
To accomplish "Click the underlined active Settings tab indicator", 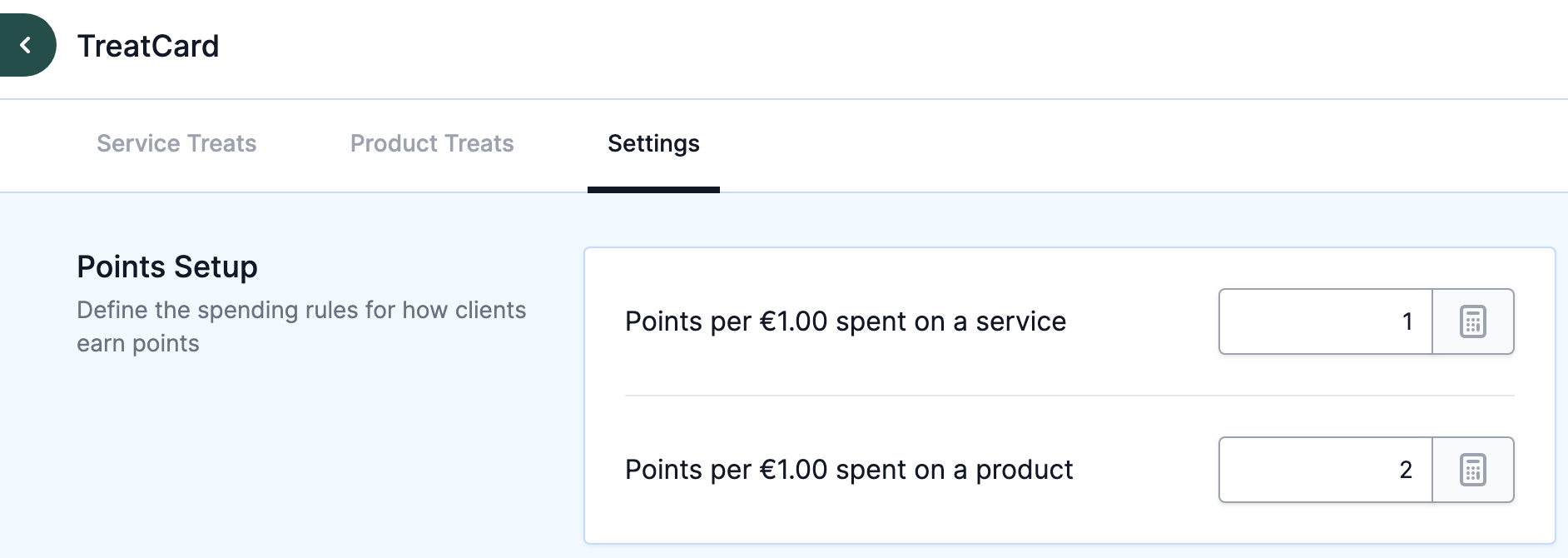I will click(x=653, y=190).
